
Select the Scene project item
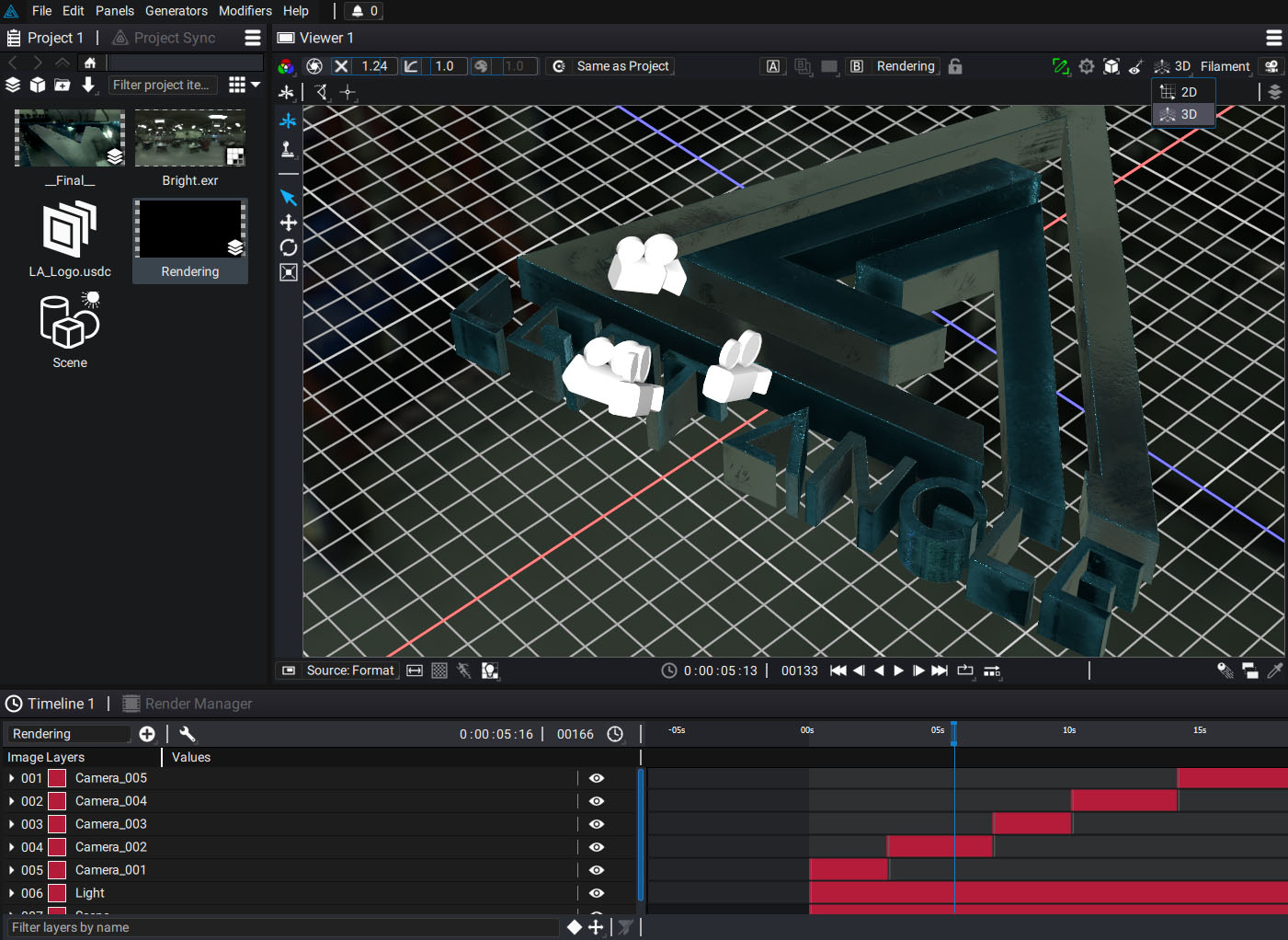(x=70, y=331)
